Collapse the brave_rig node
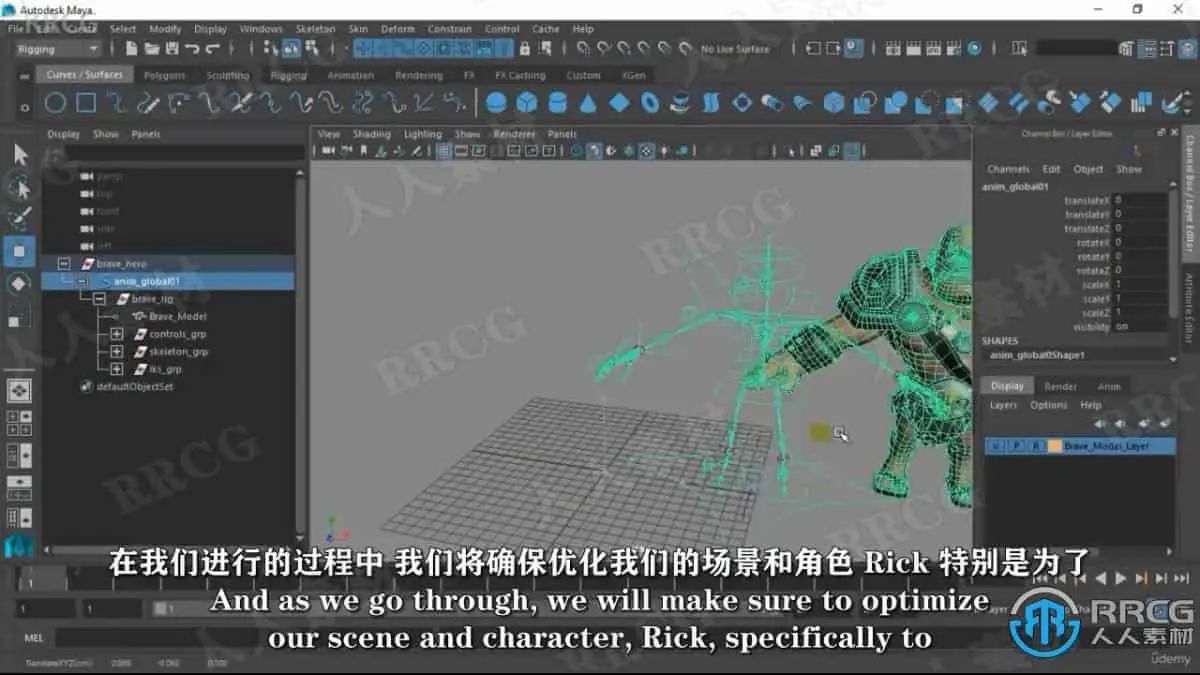Image resolution: width=1200 pixels, height=675 pixels. tap(99, 299)
